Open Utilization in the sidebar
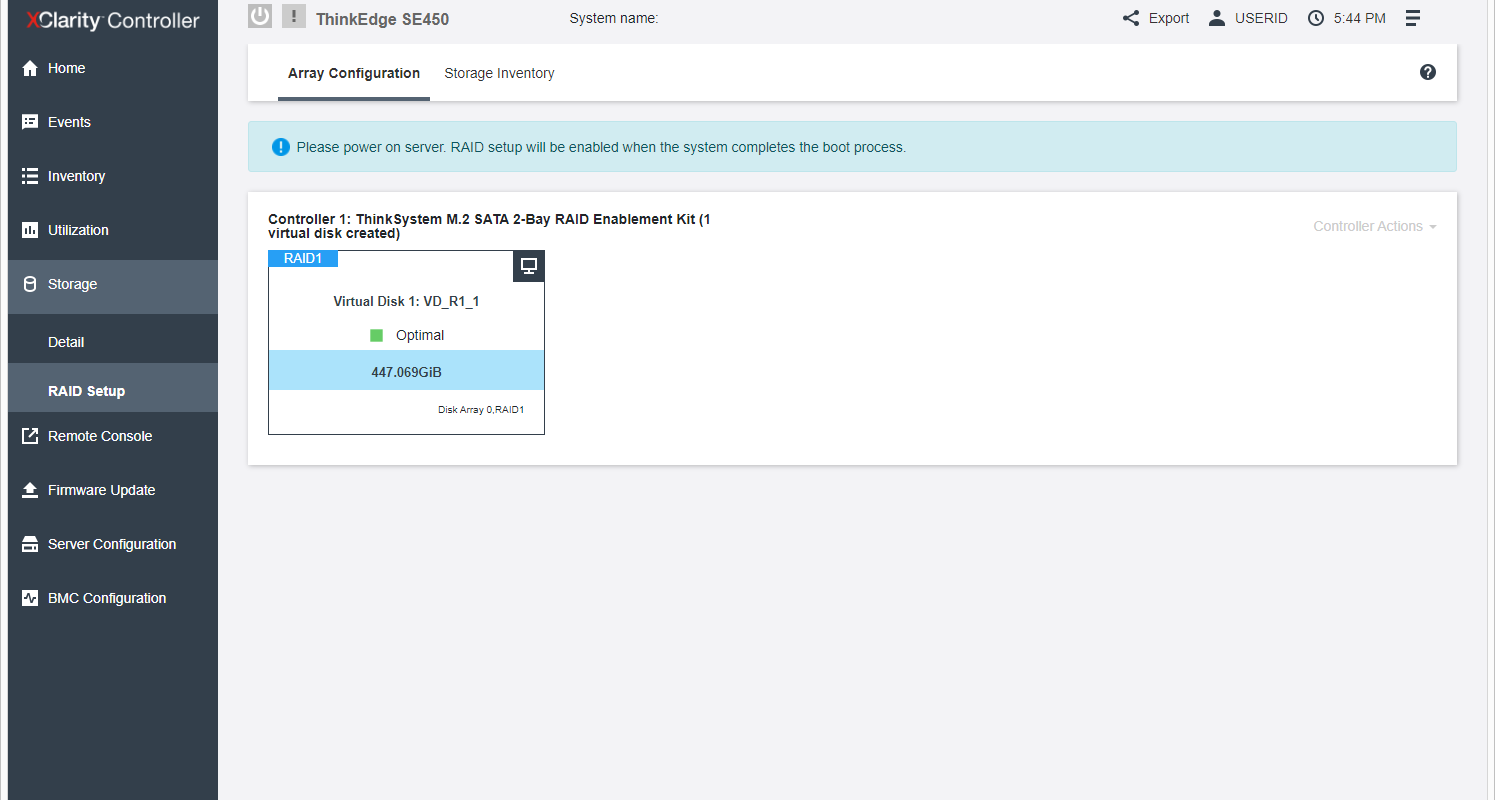This screenshot has height=800, width=1495. [x=113, y=230]
